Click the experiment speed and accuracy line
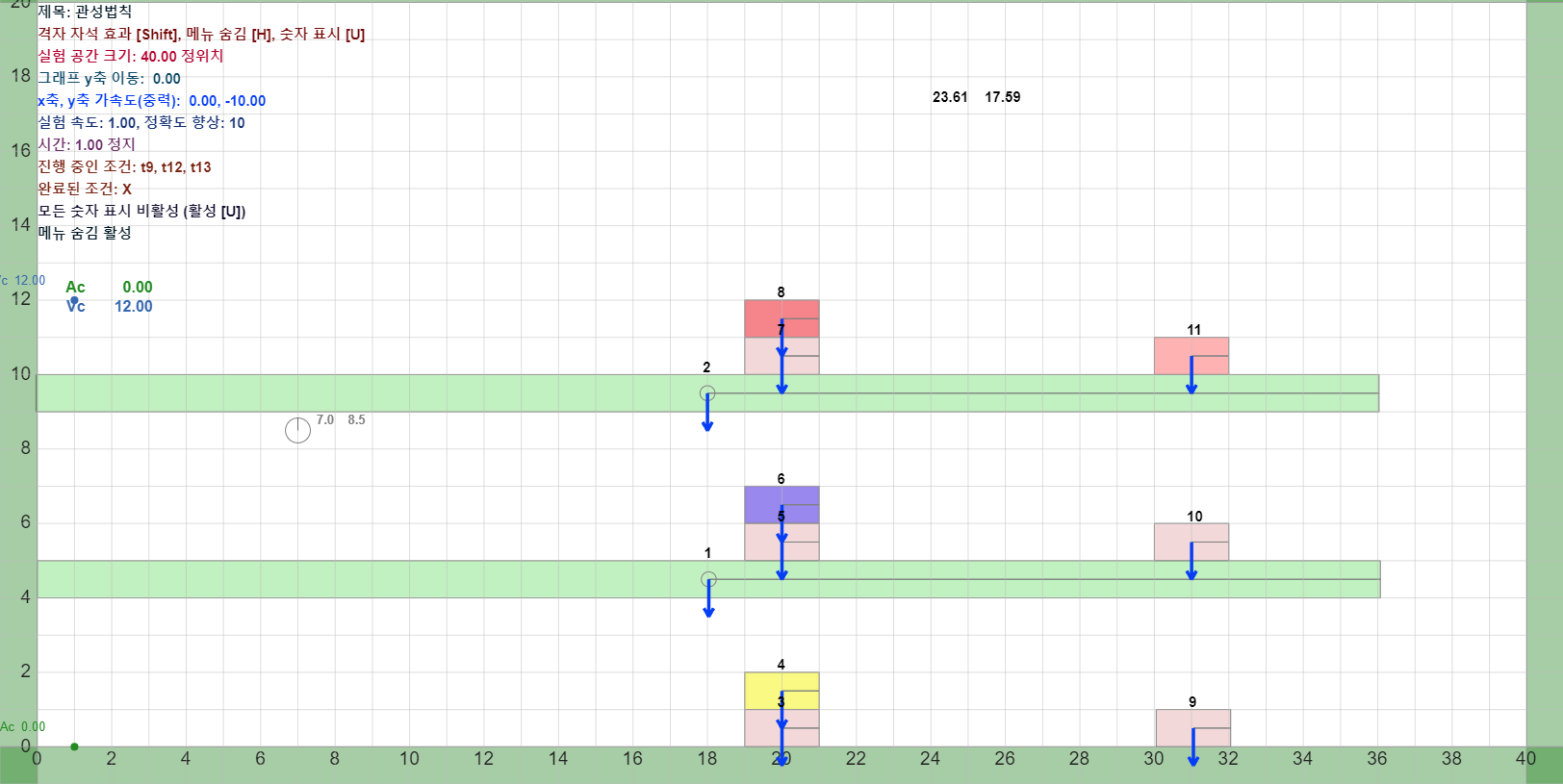 pyautogui.click(x=141, y=122)
